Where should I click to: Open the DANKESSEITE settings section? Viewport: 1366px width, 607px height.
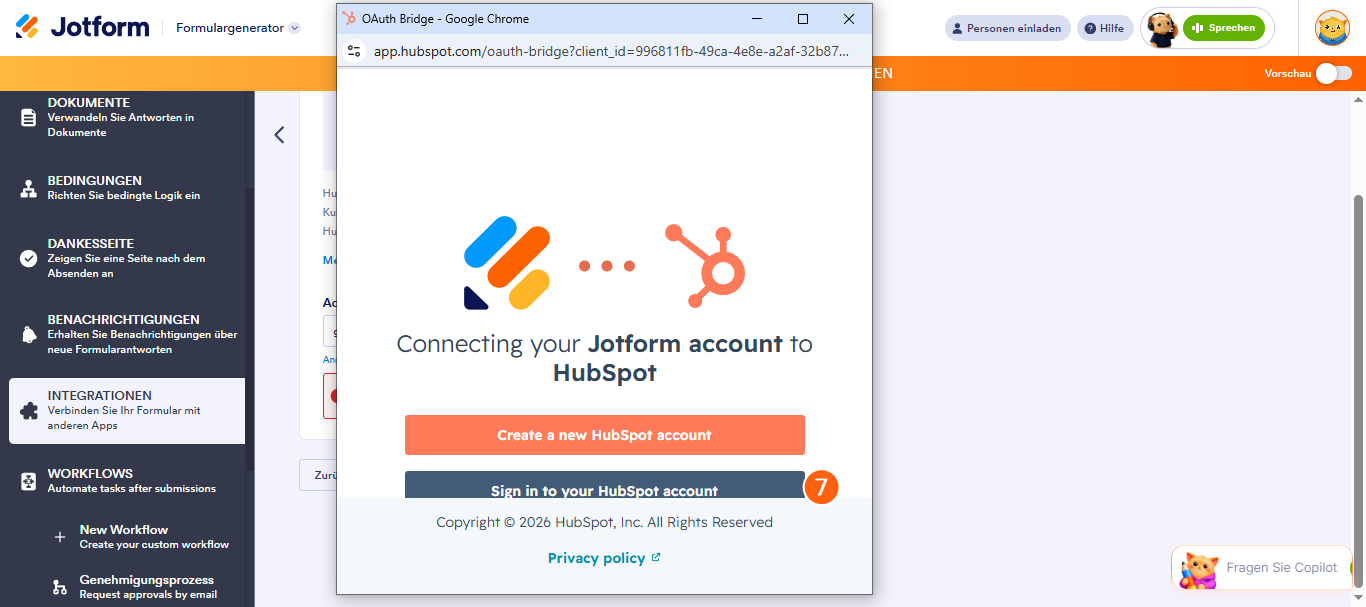127,258
